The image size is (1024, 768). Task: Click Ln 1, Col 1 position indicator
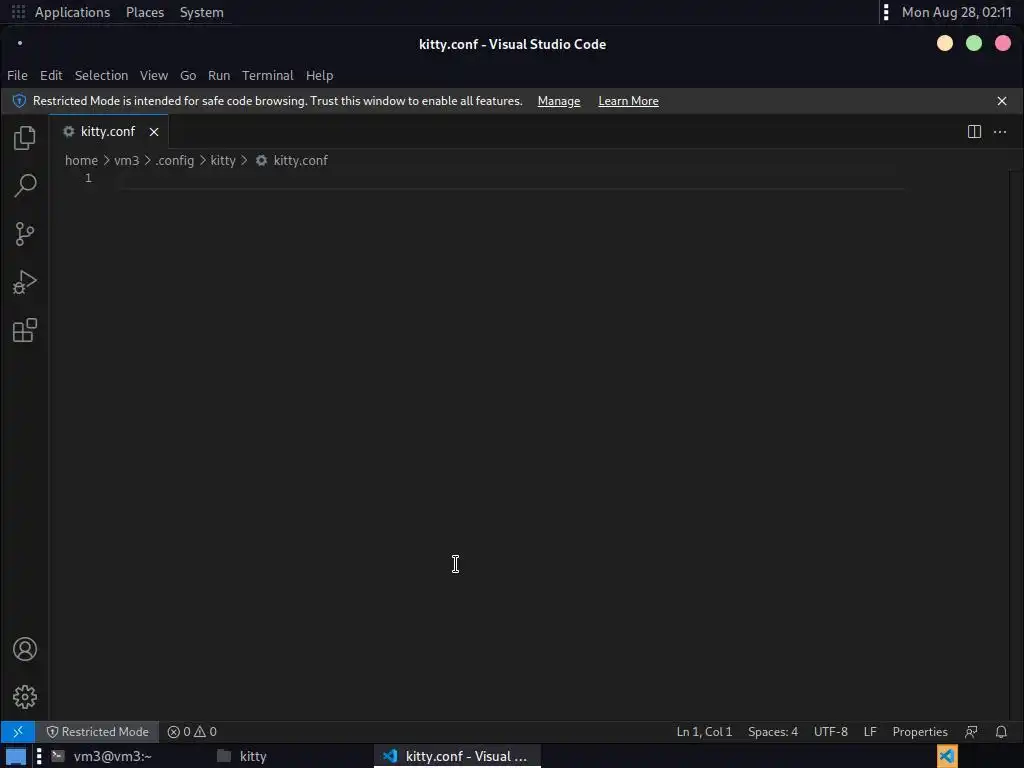click(x=704, y=732)
